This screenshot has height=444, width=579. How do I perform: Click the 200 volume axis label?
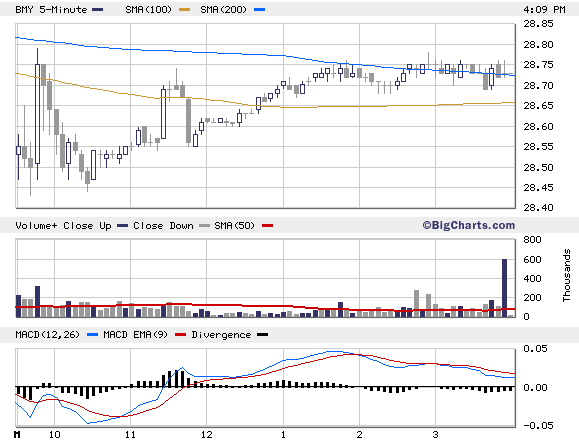(x=532, y=298)
